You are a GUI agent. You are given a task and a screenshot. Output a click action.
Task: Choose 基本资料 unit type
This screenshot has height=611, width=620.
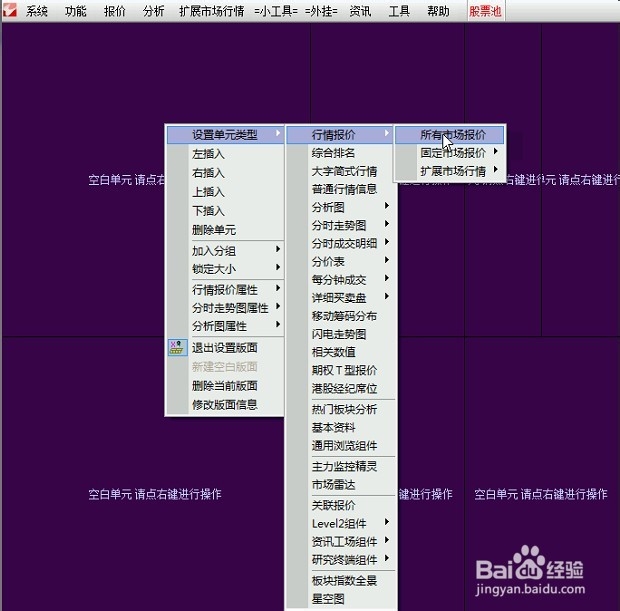coord(341,427)
